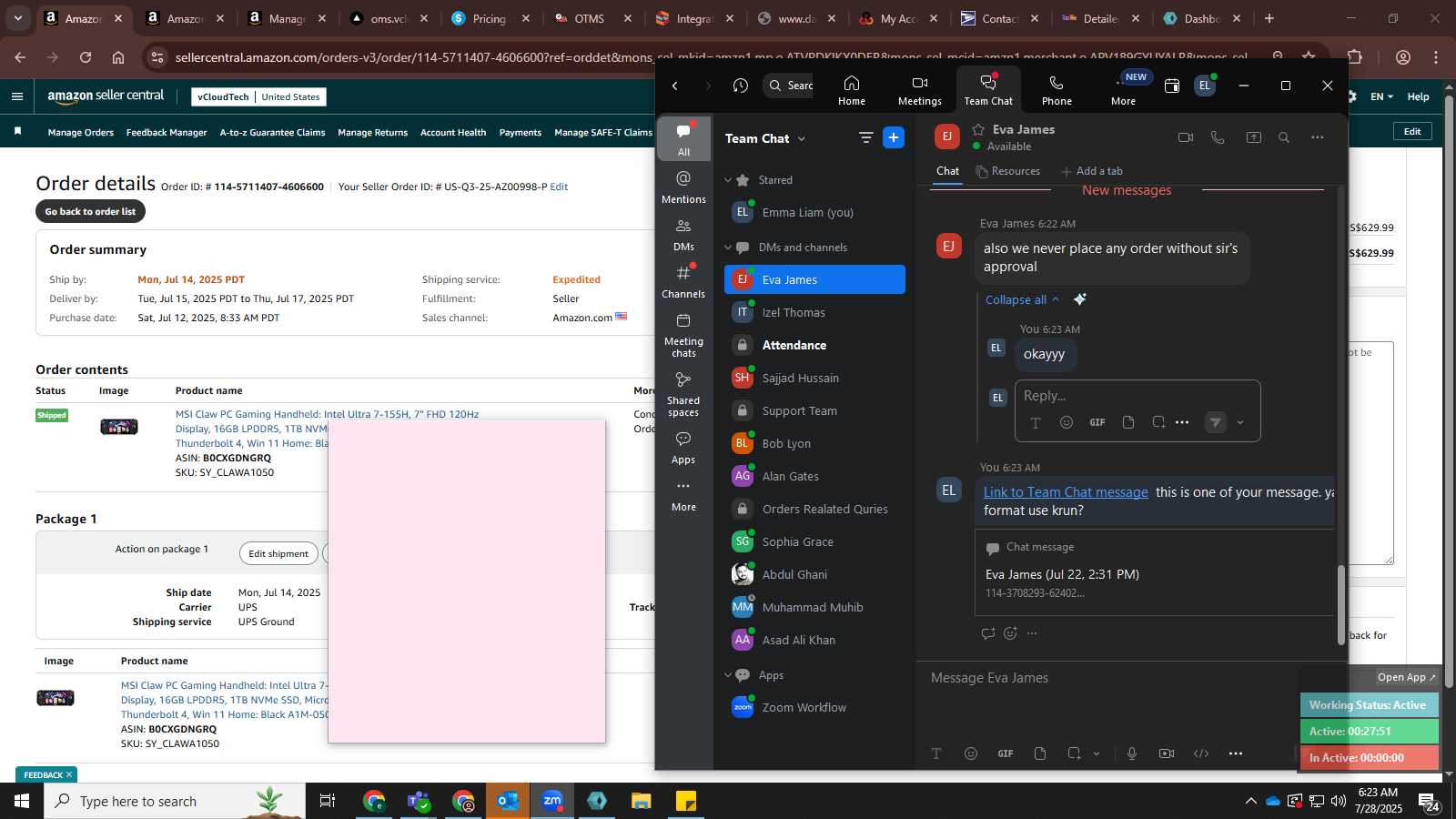Open Team Chat title dropdown
This screenshot has height=819, width=1456.
[801, 139]
